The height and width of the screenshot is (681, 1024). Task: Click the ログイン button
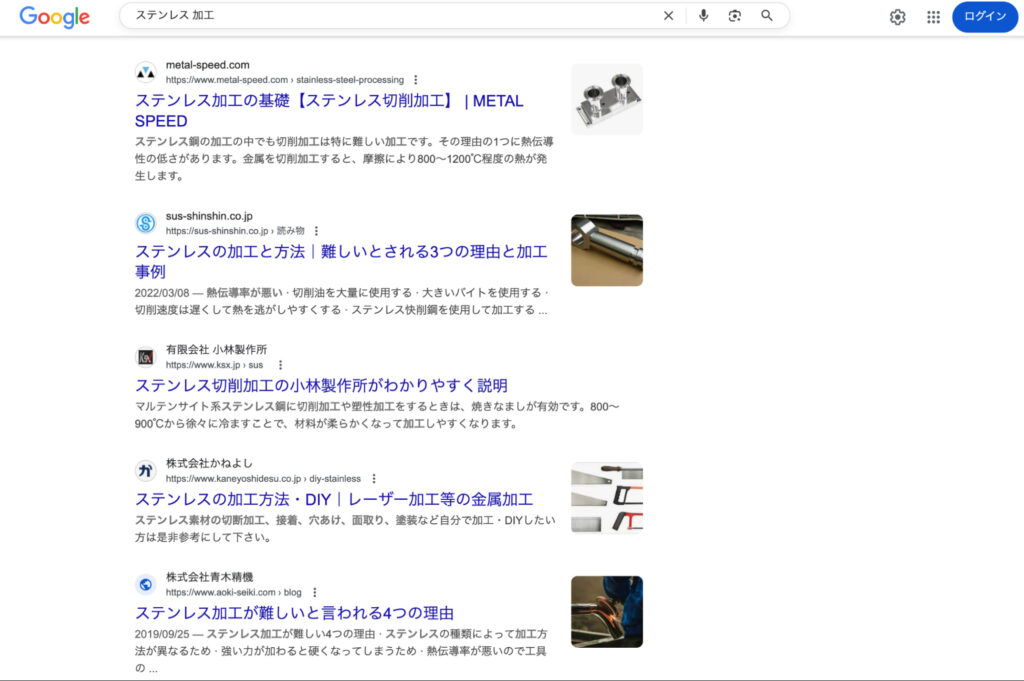pos(985,16)
